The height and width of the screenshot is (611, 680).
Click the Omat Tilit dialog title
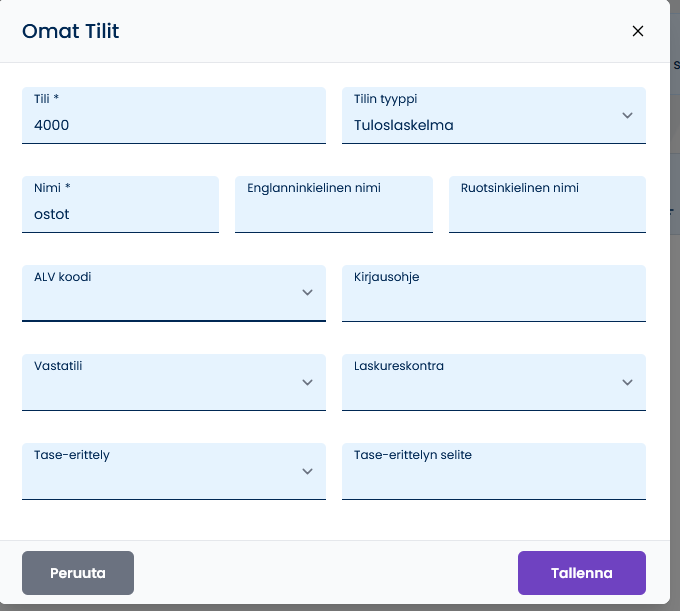coord(71,31)
